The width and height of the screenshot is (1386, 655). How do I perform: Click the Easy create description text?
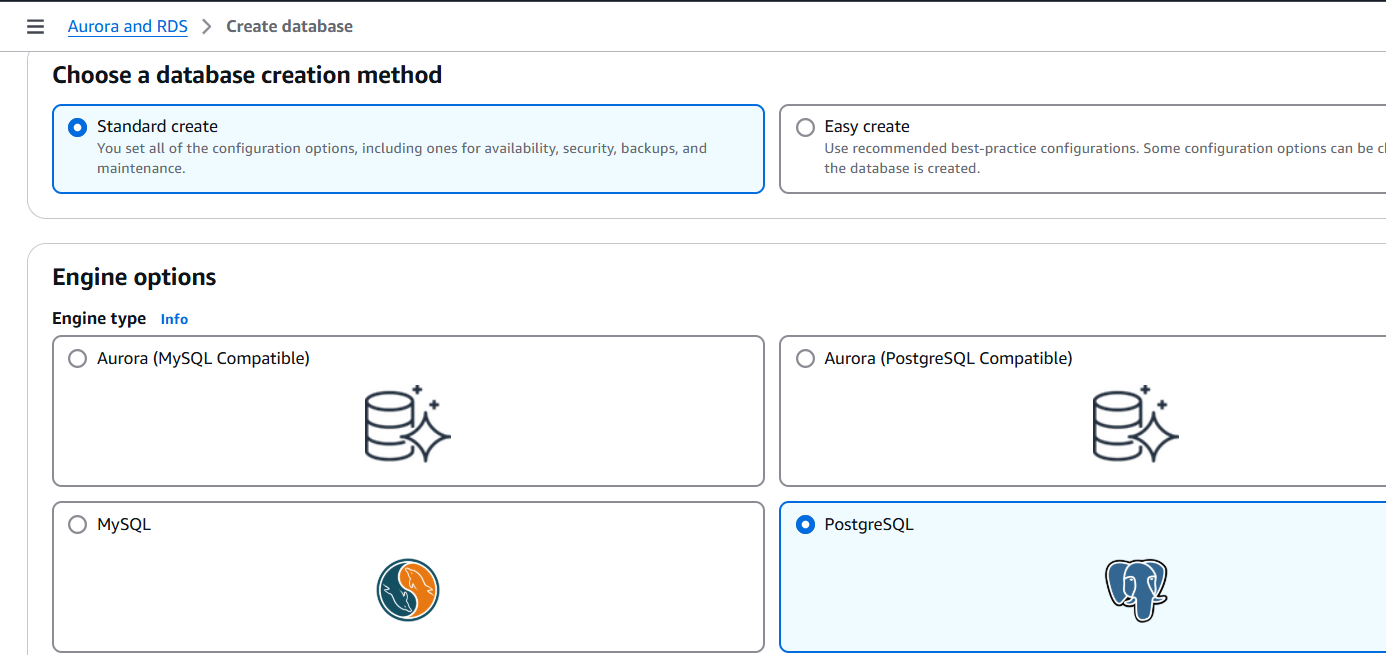point(1105,158)
